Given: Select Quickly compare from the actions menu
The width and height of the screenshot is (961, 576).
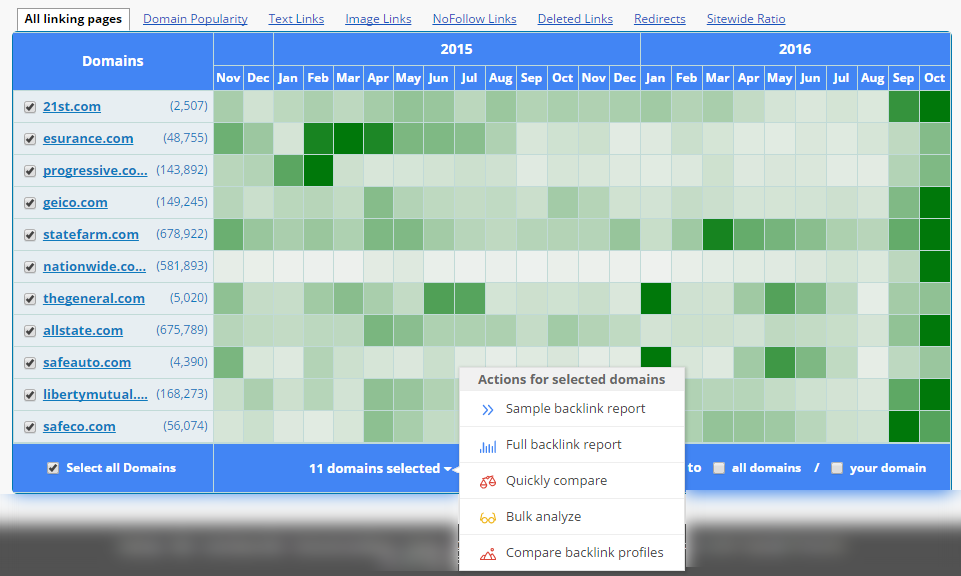Looking at the screenshot, I should [572, 481].
